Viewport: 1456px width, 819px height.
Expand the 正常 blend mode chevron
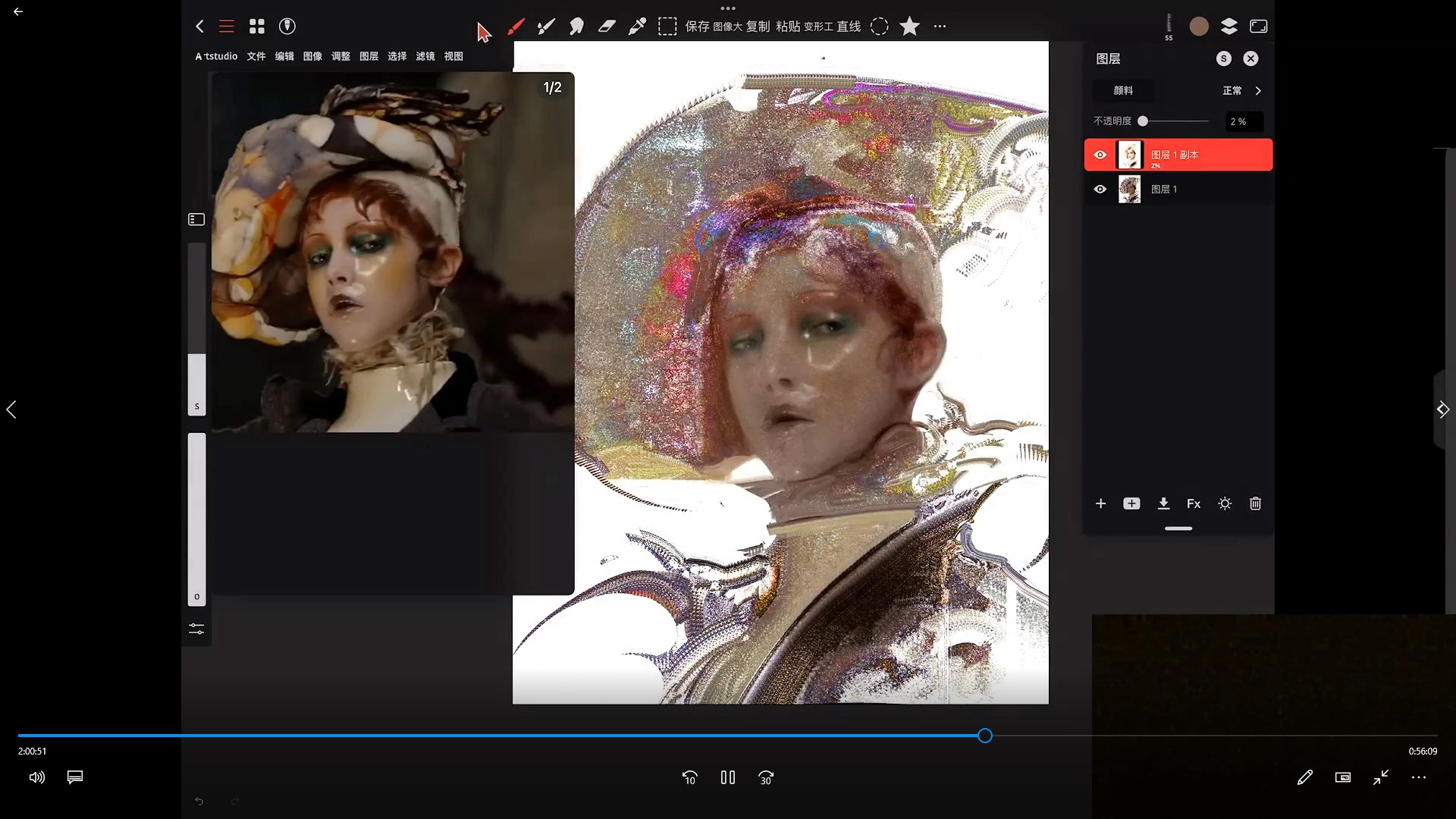pyautogui.click(x=1258, y=91)
